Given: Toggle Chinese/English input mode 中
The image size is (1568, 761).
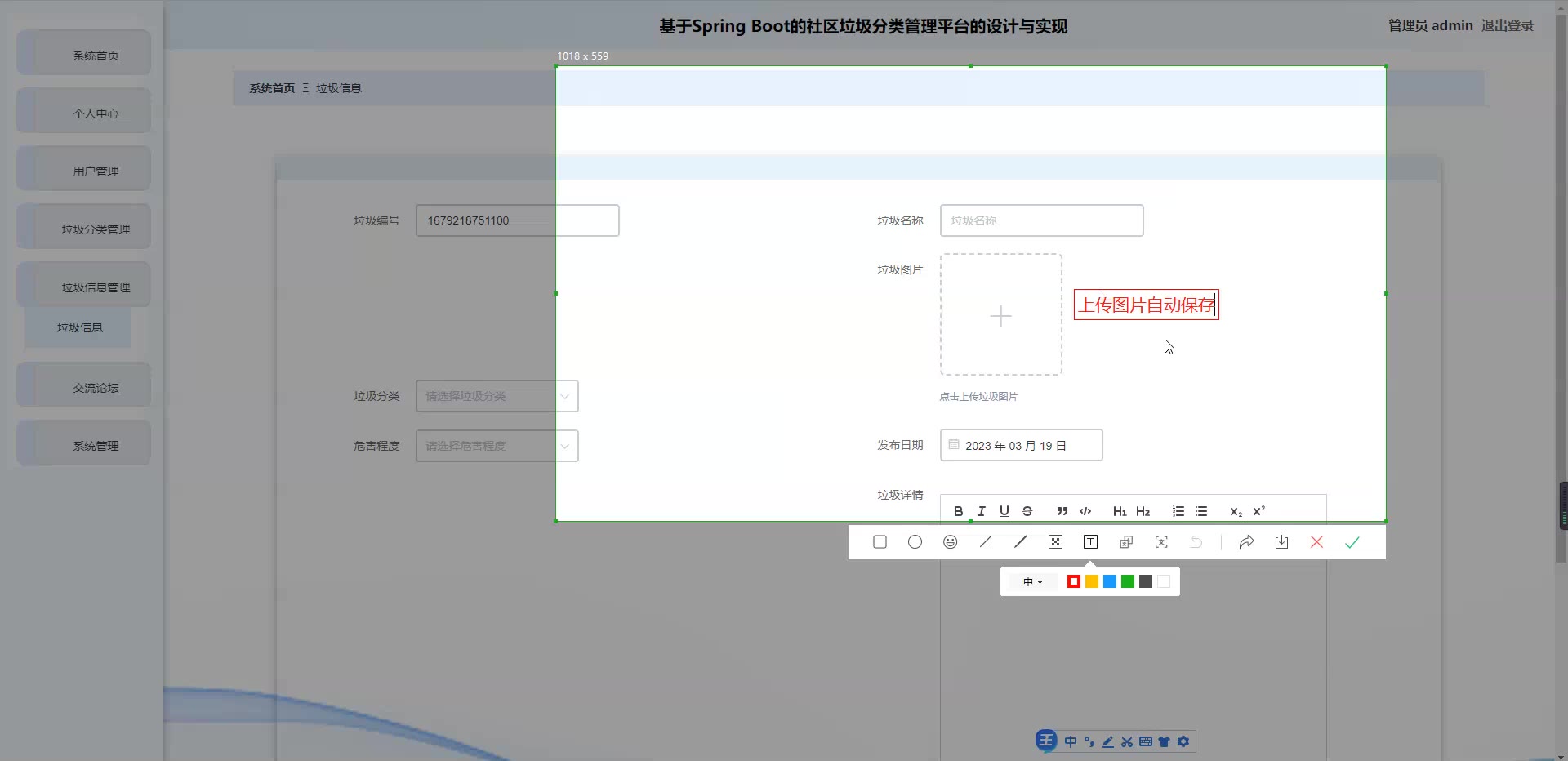Looking at the screenshot, I should click(1071, 741).
